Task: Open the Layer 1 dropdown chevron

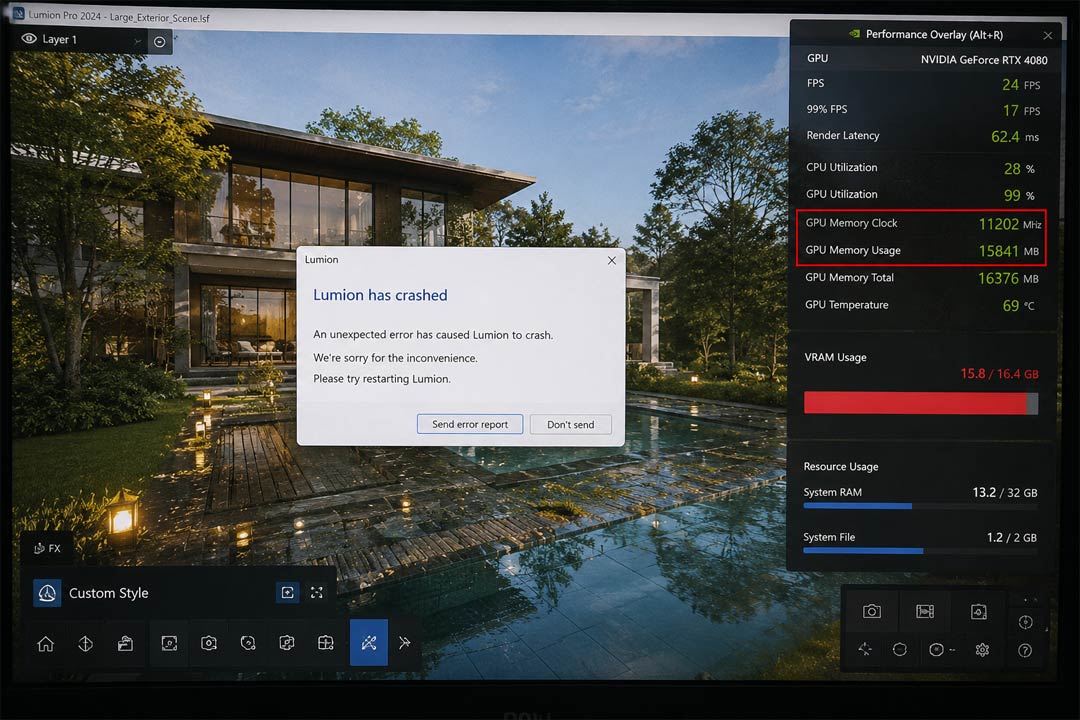Action: point(138,41)
